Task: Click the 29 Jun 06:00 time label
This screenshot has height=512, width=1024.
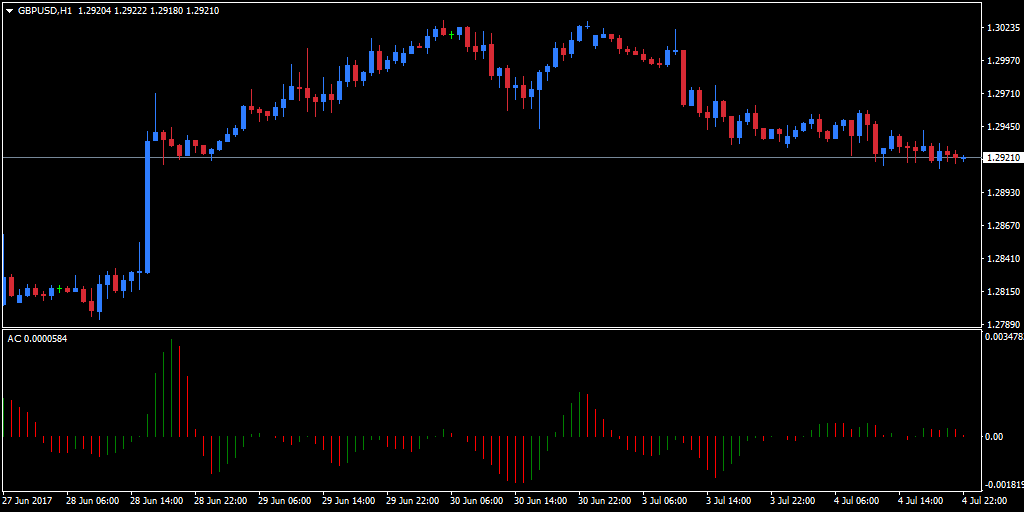Action: click(x=285, y=501)
